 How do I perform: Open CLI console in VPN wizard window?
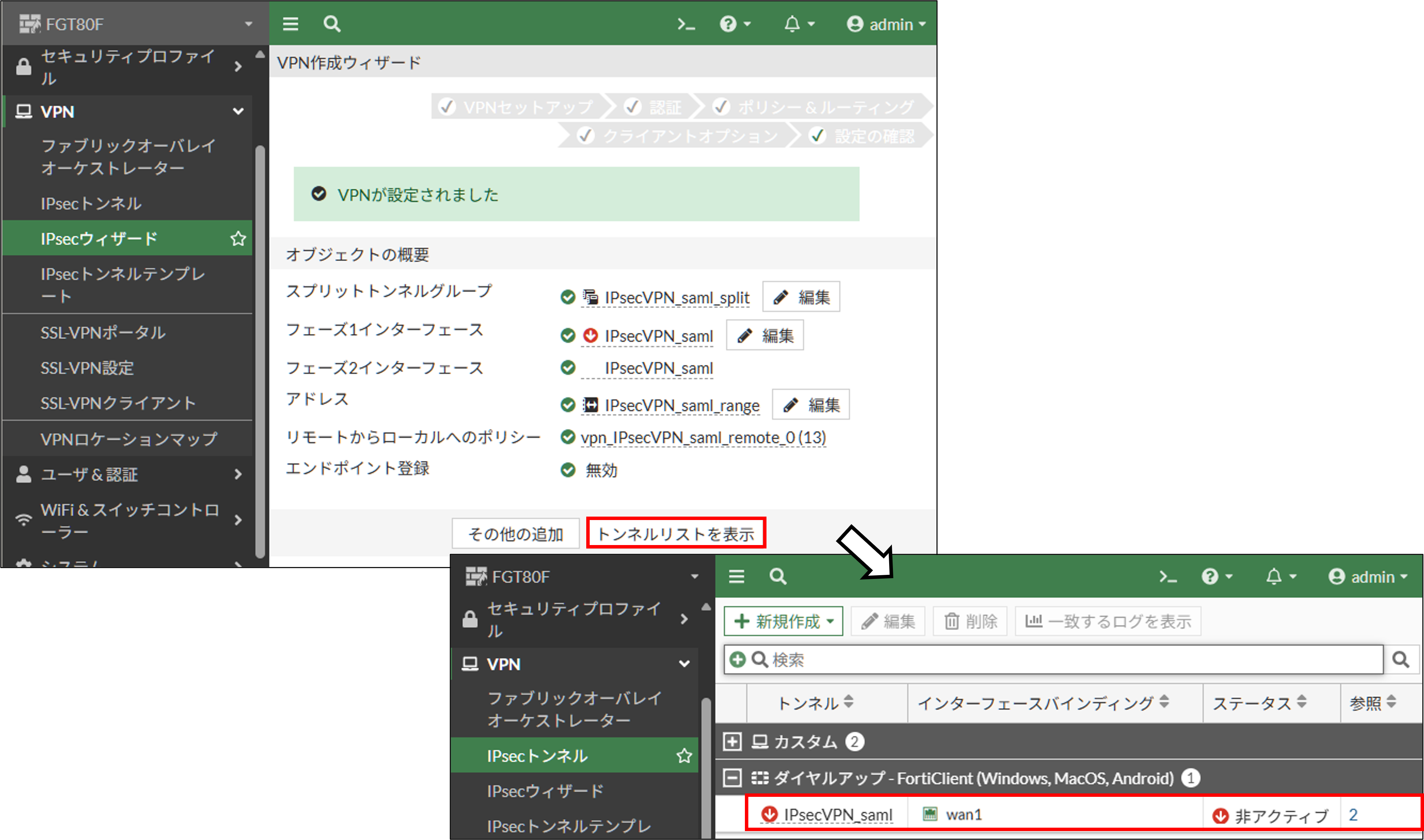[x=686, y=24]
